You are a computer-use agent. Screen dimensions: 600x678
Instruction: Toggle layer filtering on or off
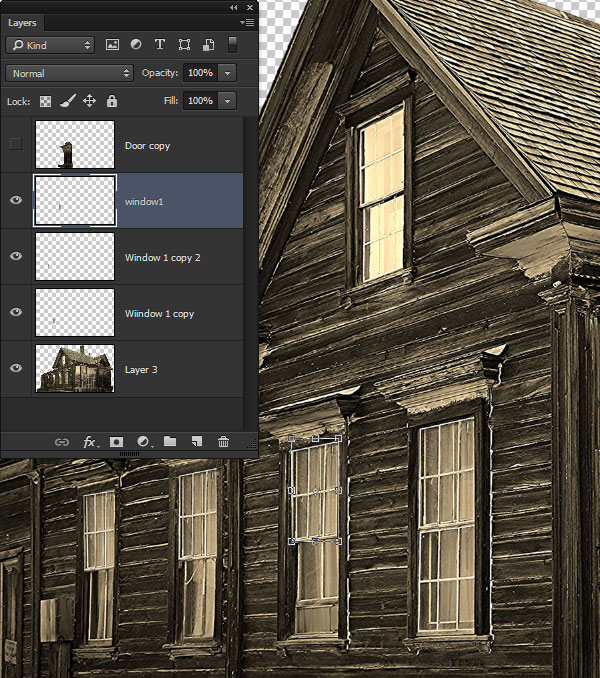[x=233, y=45]
